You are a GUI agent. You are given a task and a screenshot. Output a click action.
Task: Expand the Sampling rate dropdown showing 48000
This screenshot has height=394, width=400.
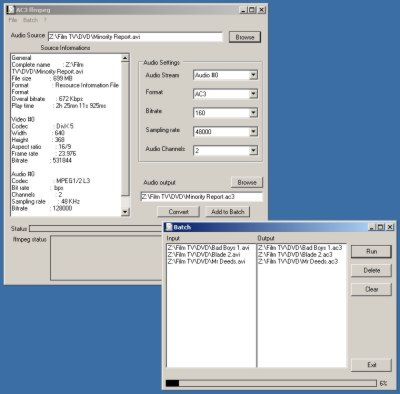[x=253, y=132]
